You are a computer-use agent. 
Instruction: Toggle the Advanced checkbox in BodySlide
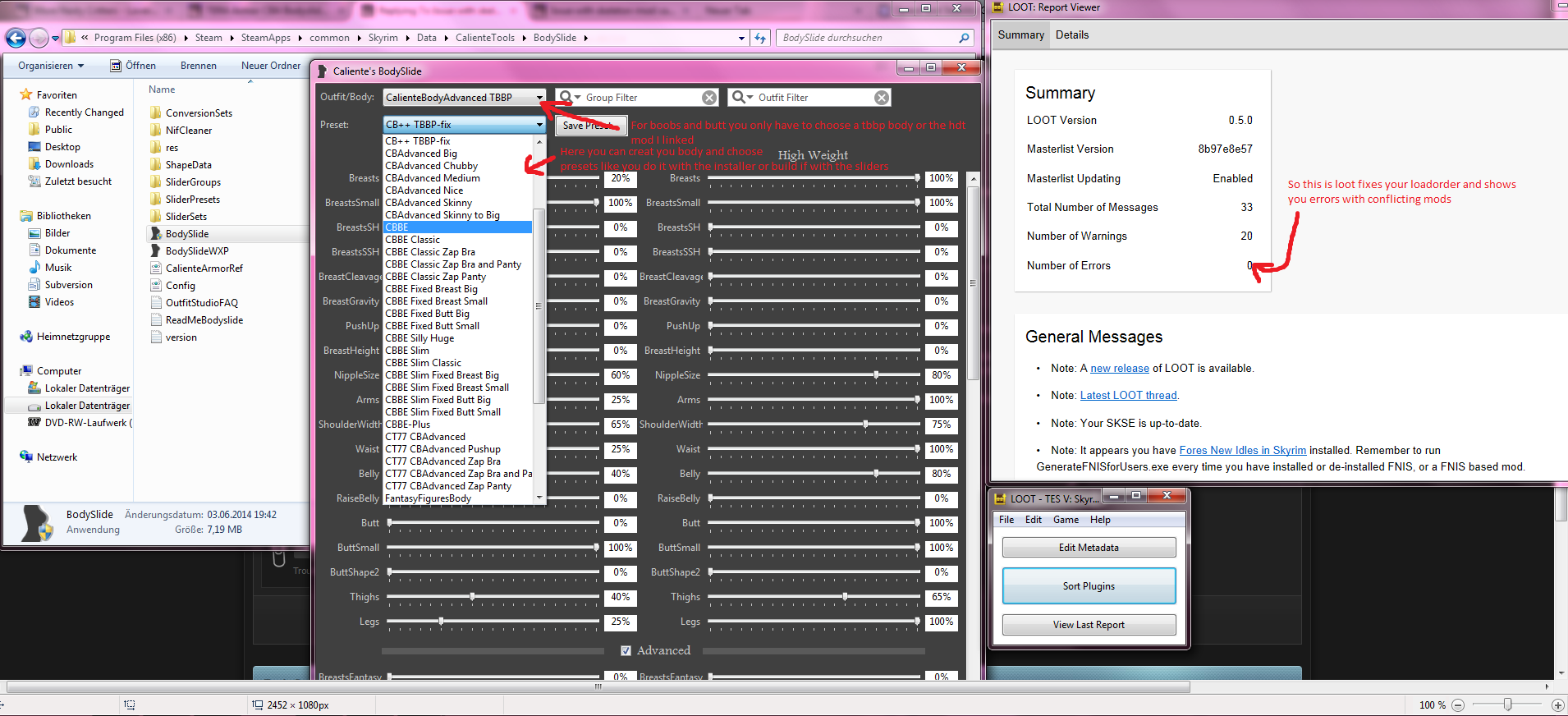(x=626, y=650)
